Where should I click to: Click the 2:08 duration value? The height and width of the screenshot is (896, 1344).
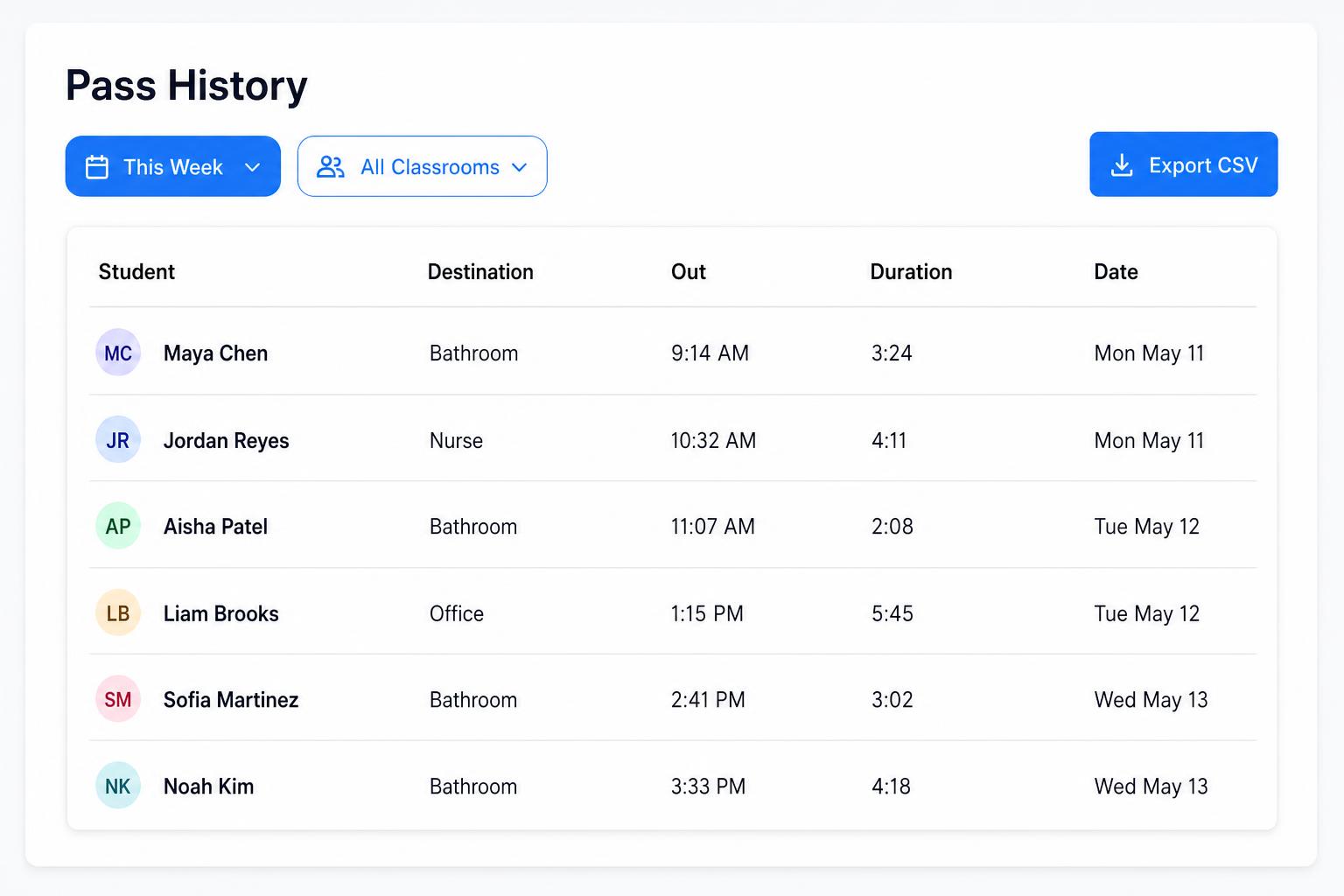click(x=892, y=527)
